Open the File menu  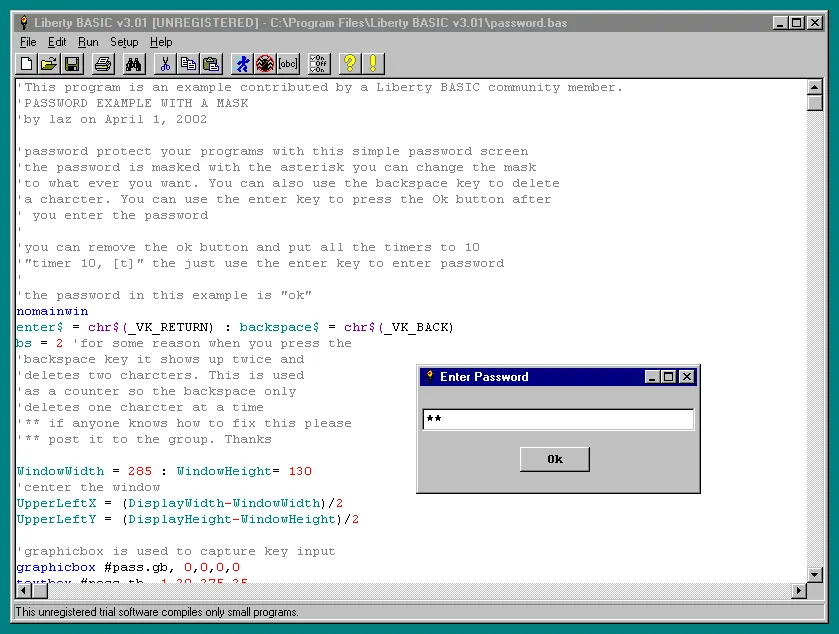coord(28,42)
